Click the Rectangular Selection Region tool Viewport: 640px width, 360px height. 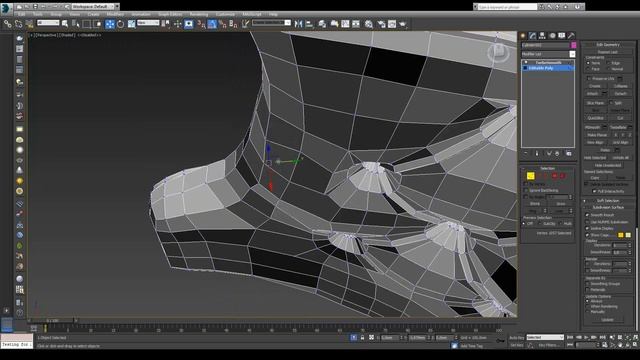[x=87, y=24]
